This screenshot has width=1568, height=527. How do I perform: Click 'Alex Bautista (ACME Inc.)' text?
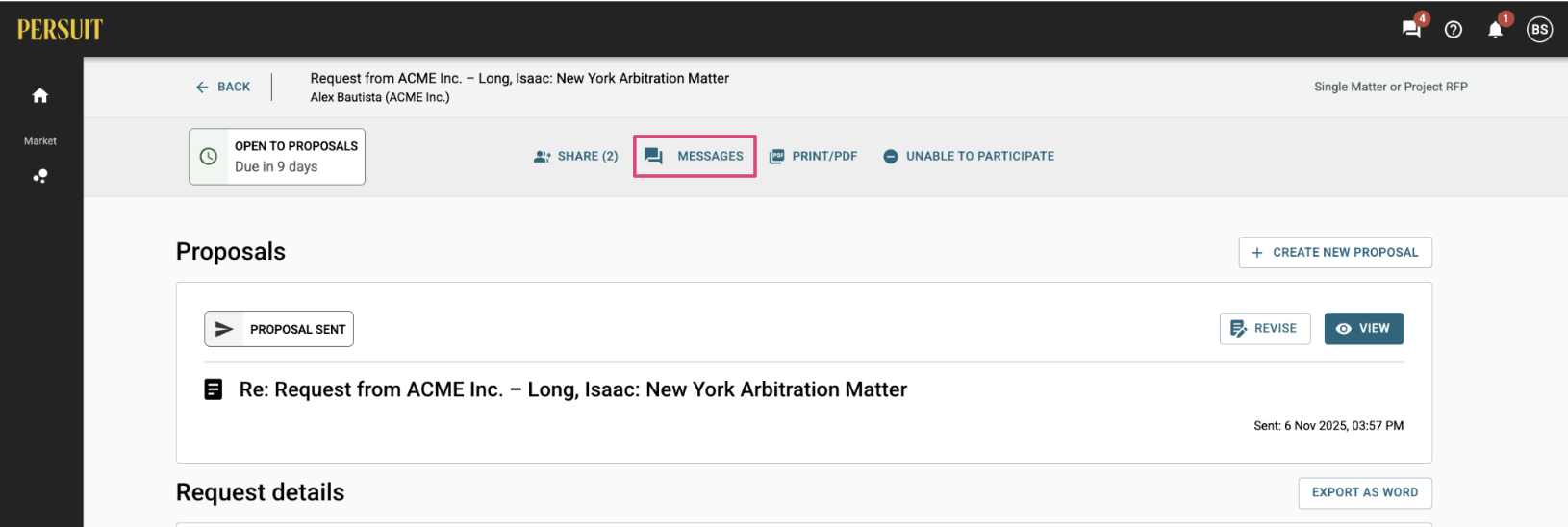[x=380, y=97]
